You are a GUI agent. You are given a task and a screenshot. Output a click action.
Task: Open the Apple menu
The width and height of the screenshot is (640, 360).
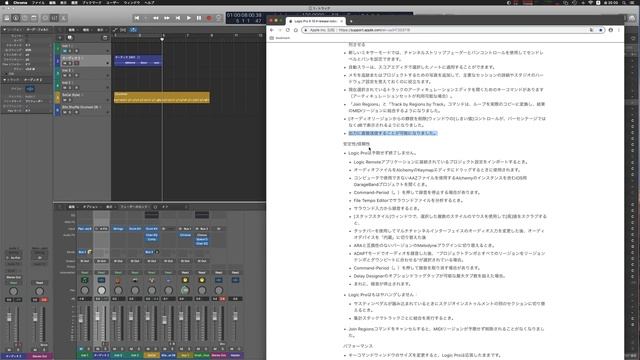click(6, 2)
